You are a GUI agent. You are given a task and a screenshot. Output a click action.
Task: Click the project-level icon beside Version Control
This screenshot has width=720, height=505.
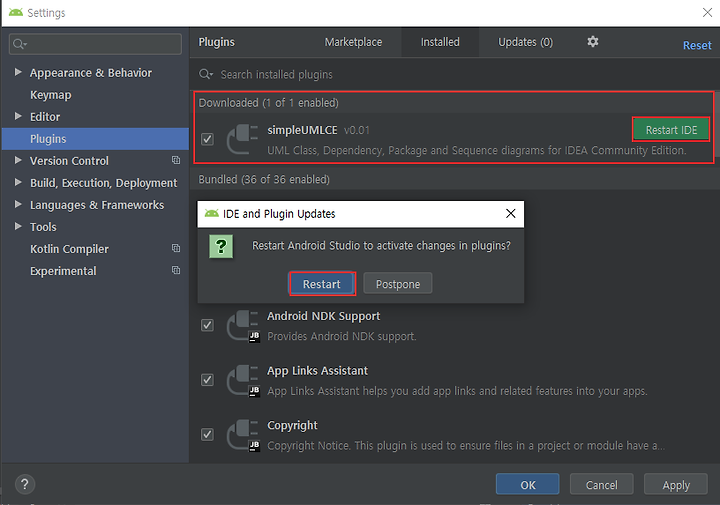[176, 160]
